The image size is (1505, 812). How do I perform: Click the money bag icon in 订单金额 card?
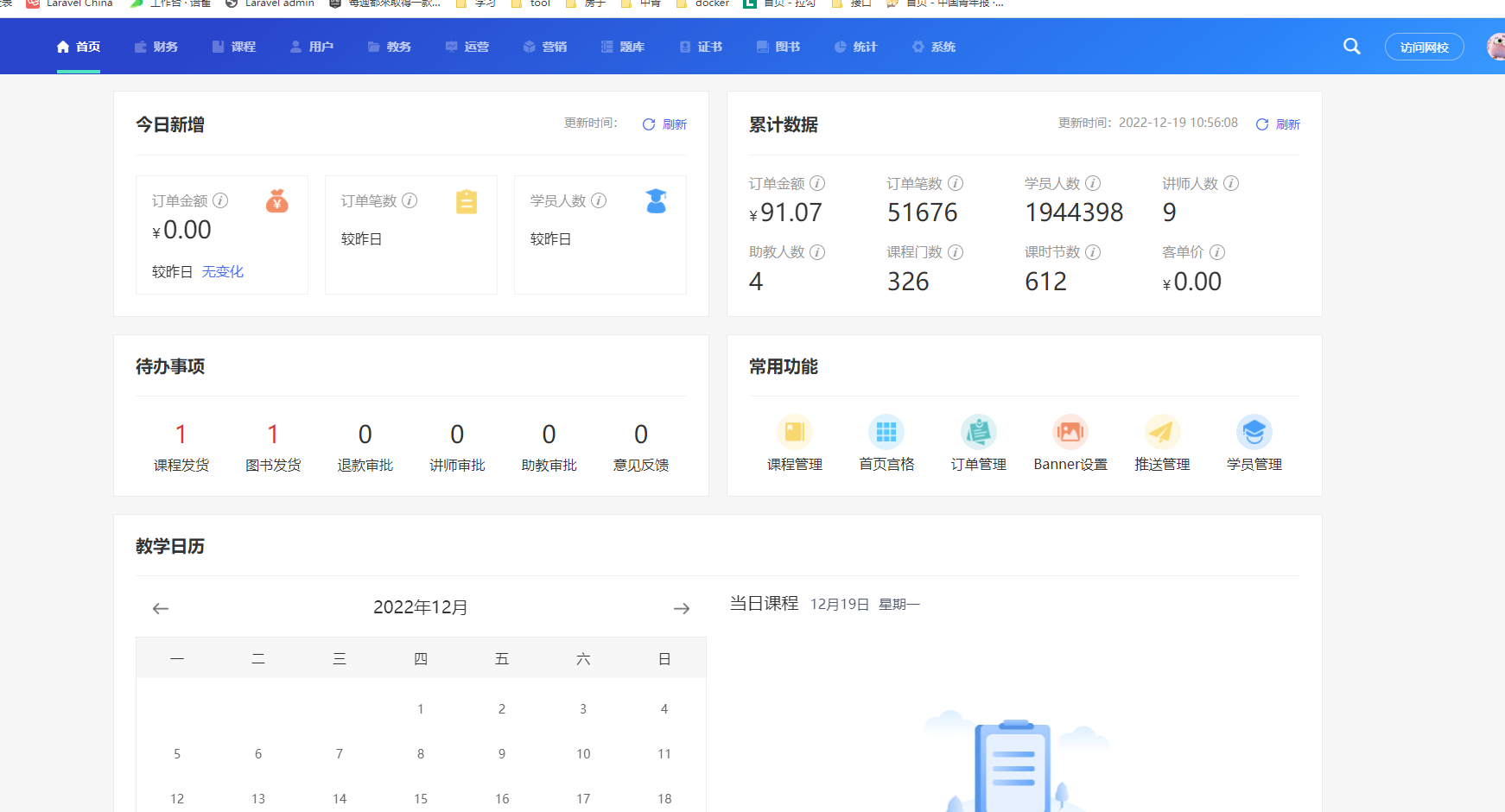click(277, 201)
